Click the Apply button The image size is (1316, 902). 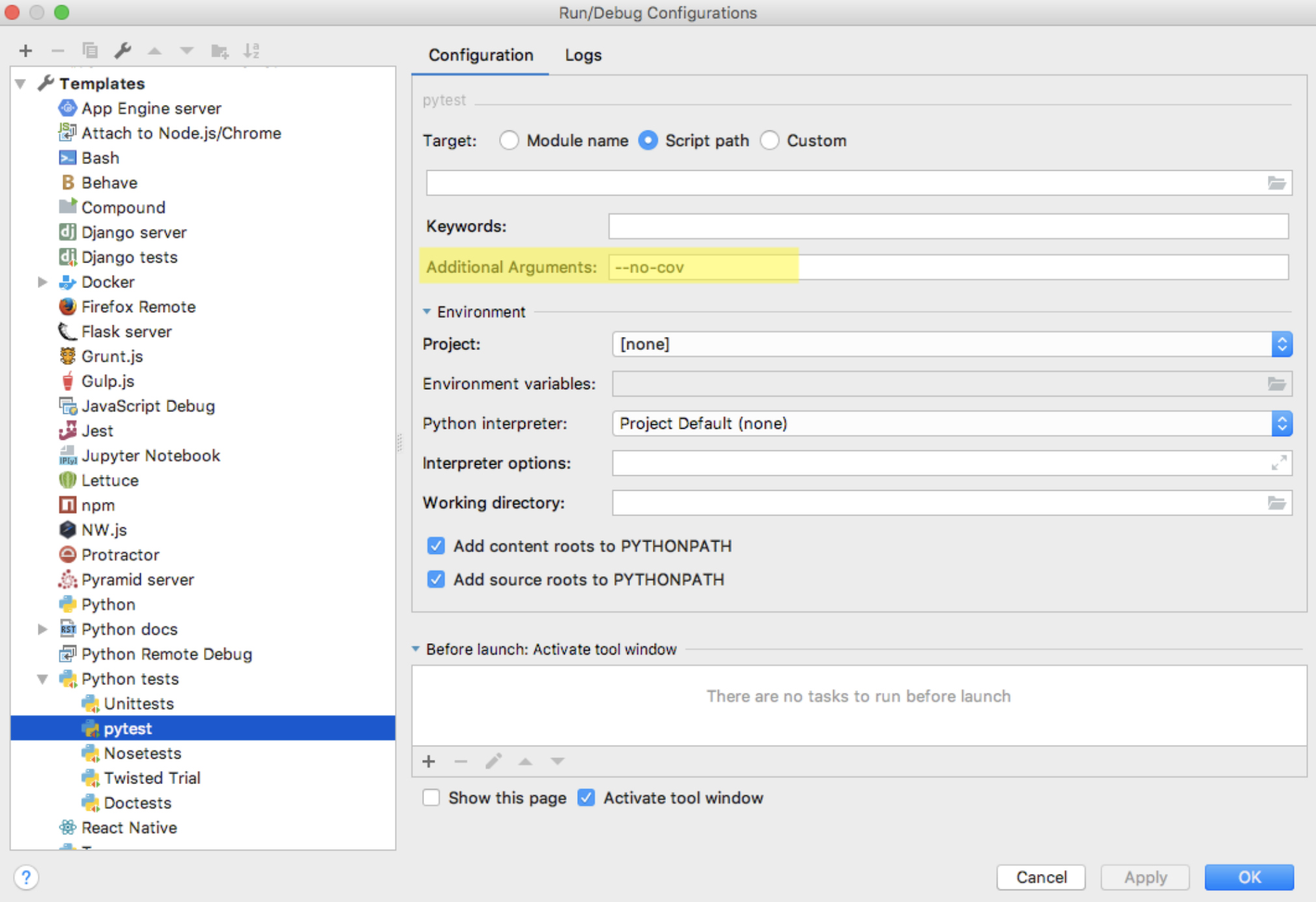[1145, 877]
